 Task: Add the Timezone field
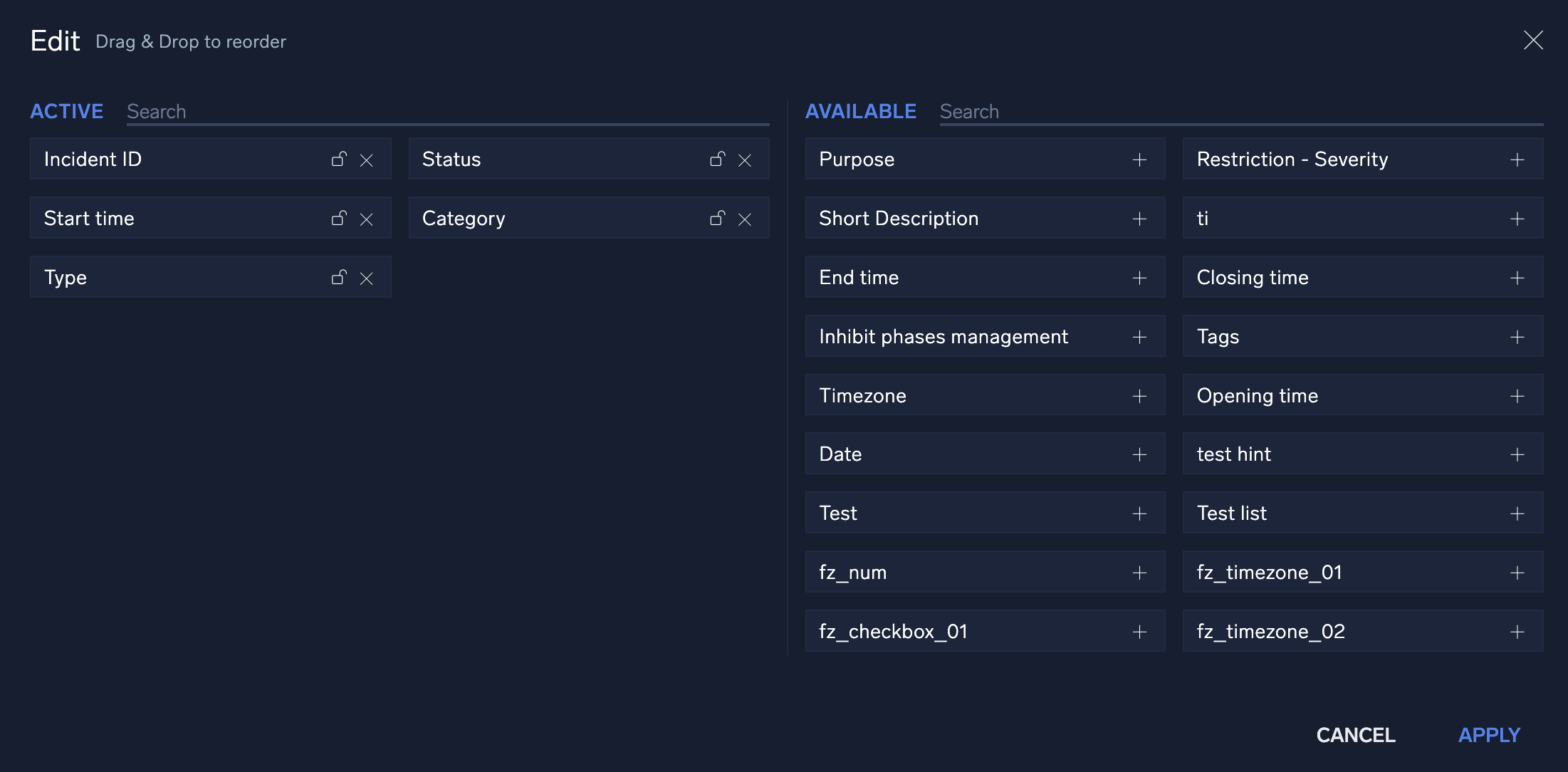1139,395
